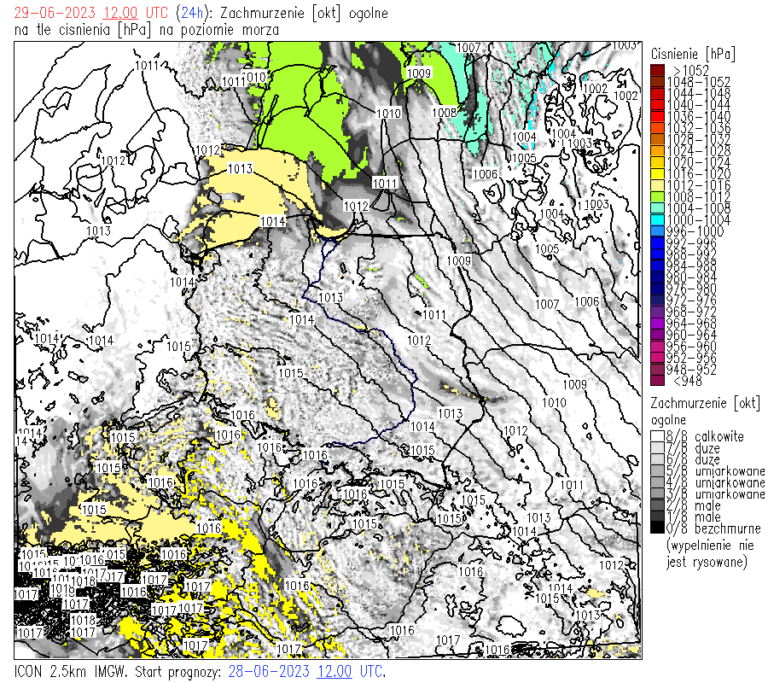
Task: Click the red underlined 12.00 in header
Action: [107, 13]
